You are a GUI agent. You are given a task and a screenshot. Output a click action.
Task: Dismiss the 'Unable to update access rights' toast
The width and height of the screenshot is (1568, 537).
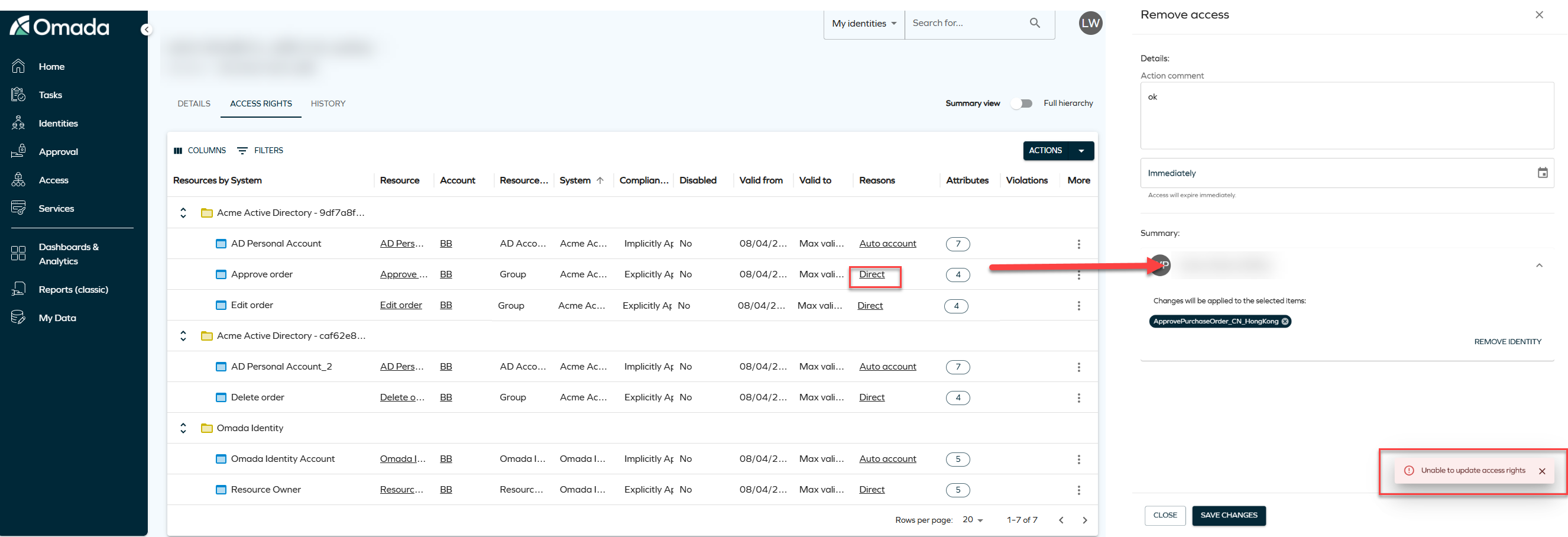[x=1542, y=471]
